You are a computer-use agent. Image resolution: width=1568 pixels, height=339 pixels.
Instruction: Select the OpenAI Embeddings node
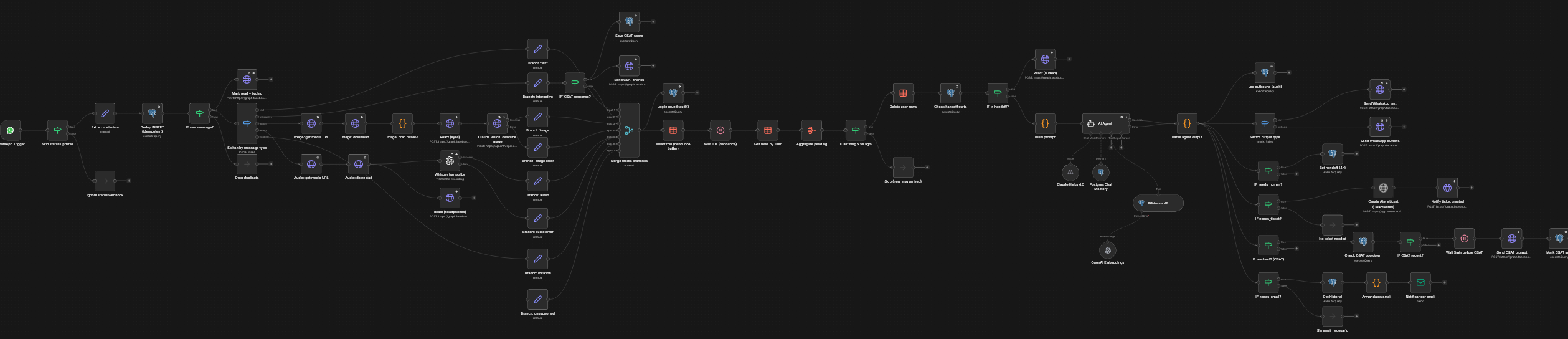[1108, 250]
